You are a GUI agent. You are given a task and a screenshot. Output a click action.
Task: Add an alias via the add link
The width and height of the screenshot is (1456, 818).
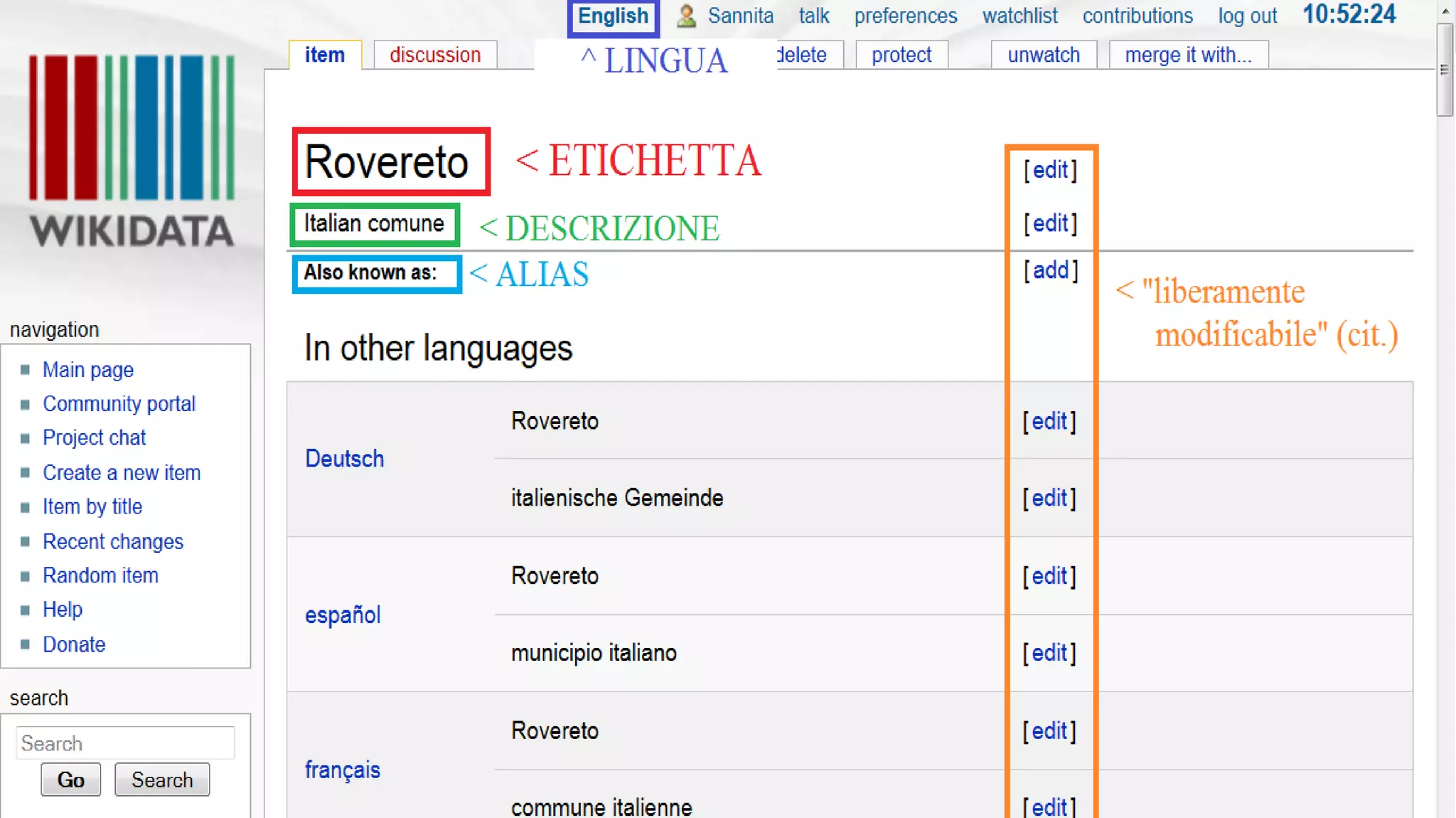coord(1050,270)
